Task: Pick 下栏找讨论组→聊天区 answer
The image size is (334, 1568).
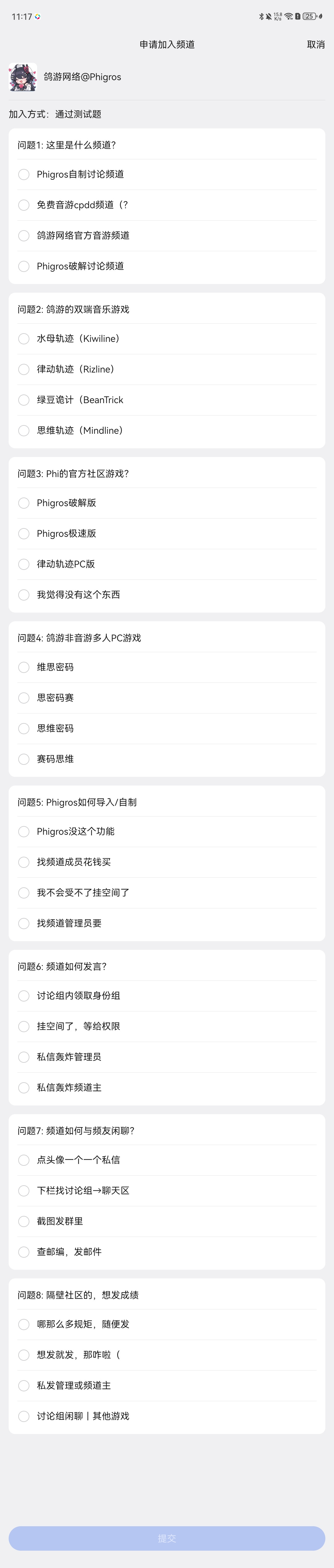Action: click(x=167, y=1191)
